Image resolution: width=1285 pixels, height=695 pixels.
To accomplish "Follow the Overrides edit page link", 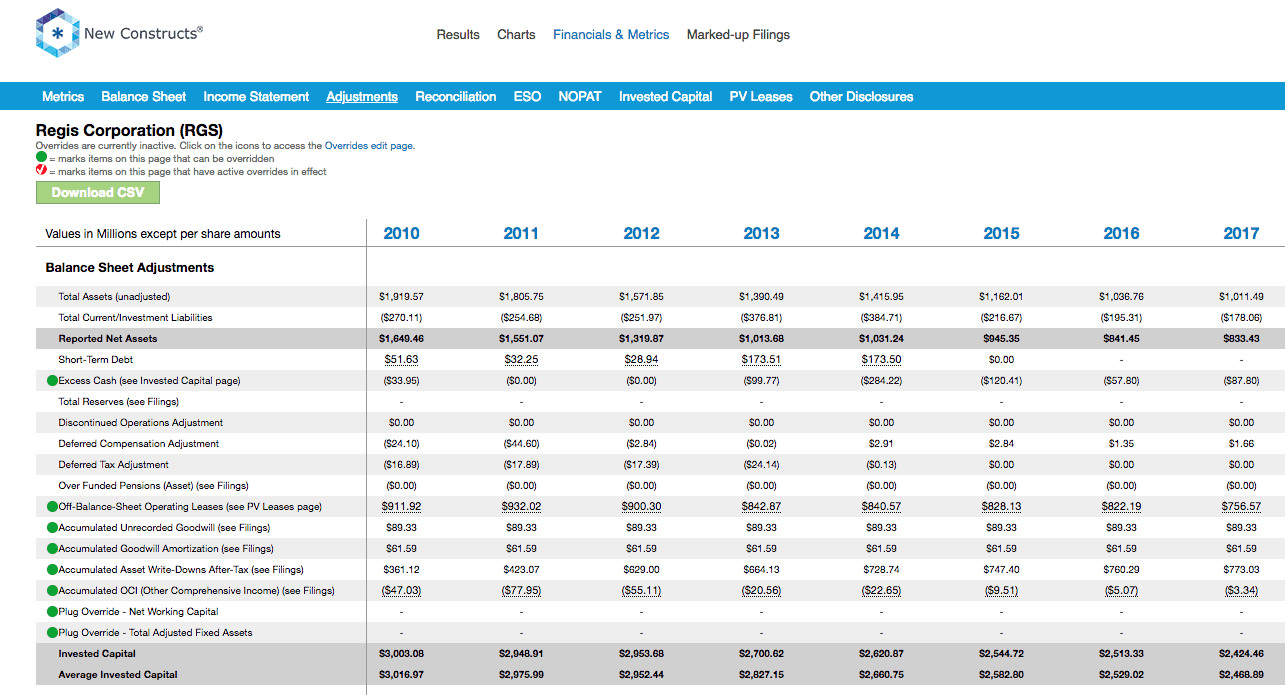I will [x=369, y=146].
